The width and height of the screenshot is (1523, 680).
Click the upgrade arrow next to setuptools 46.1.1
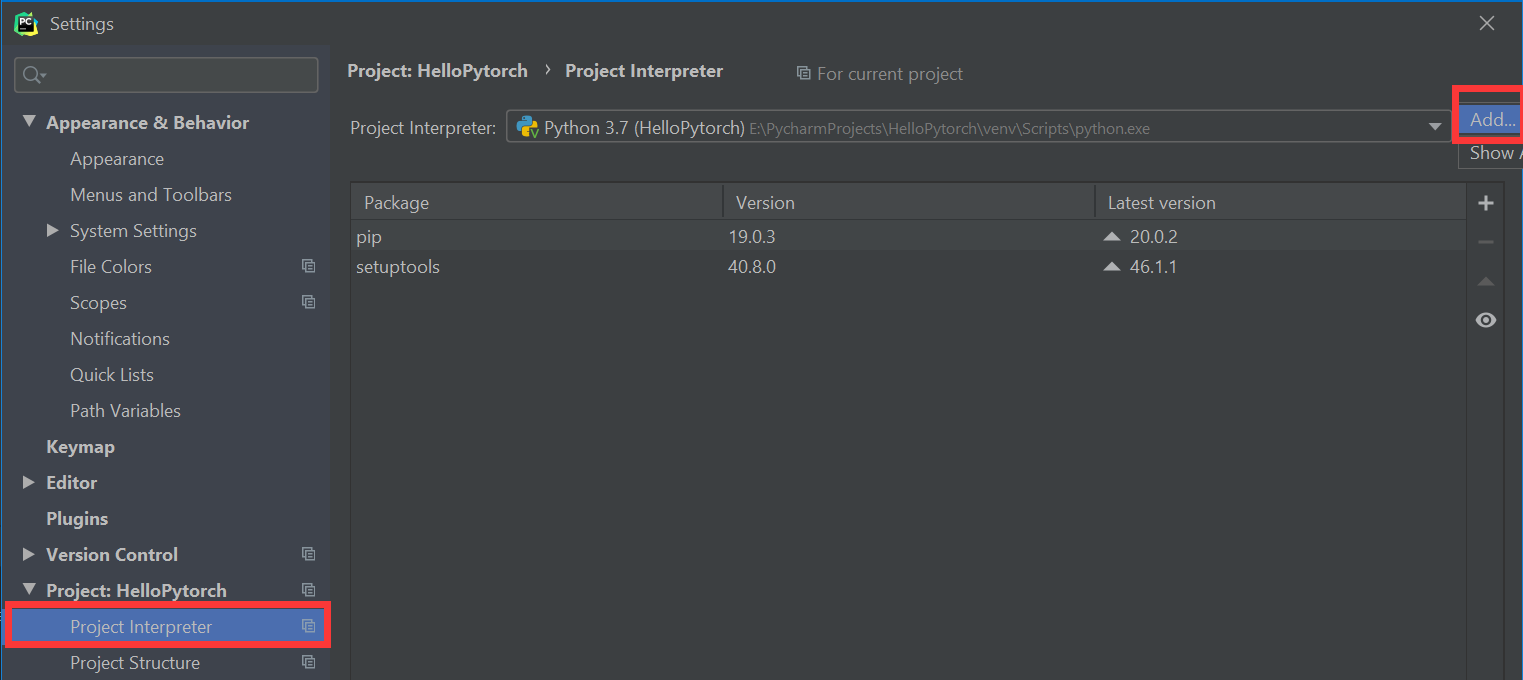[x=1111, y=267]
